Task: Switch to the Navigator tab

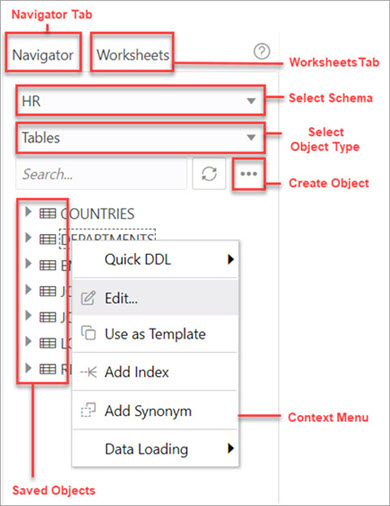Action: (x=43, y=55)
